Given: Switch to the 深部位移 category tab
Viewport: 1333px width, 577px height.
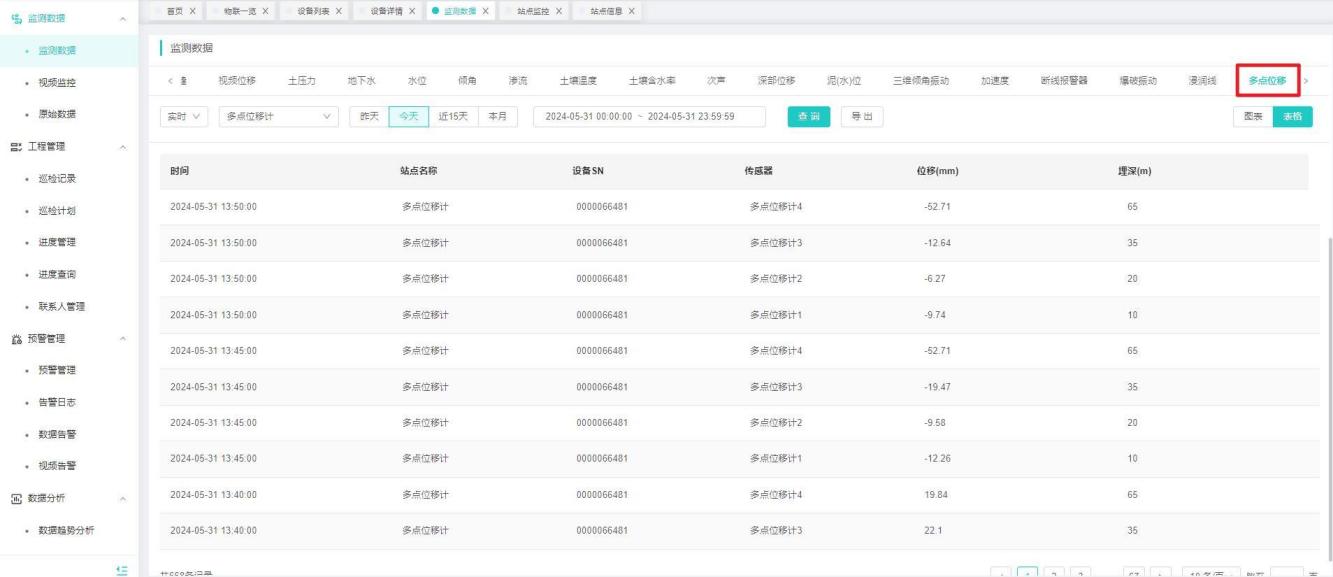Looking at the screenshot, I should pos(777,80).
